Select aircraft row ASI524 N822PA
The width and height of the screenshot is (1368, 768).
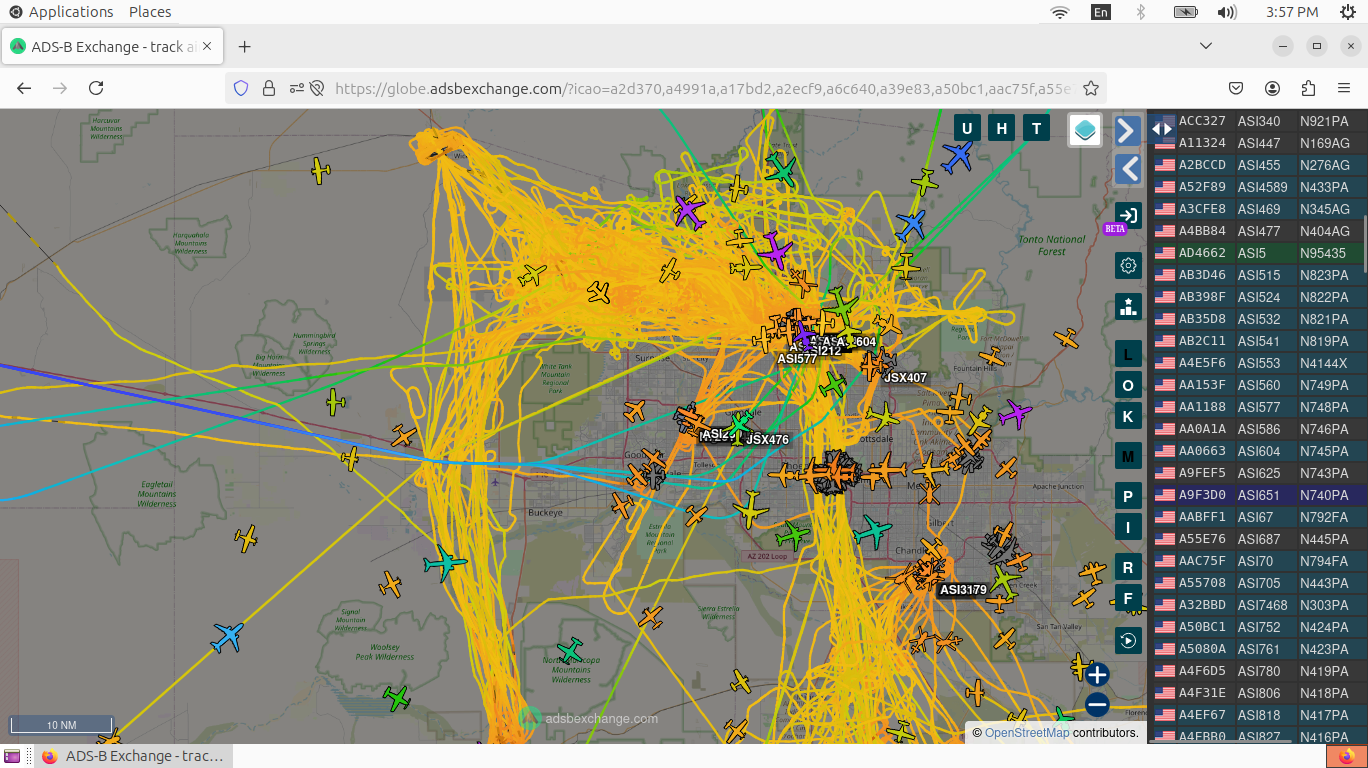coord(1257,297)
